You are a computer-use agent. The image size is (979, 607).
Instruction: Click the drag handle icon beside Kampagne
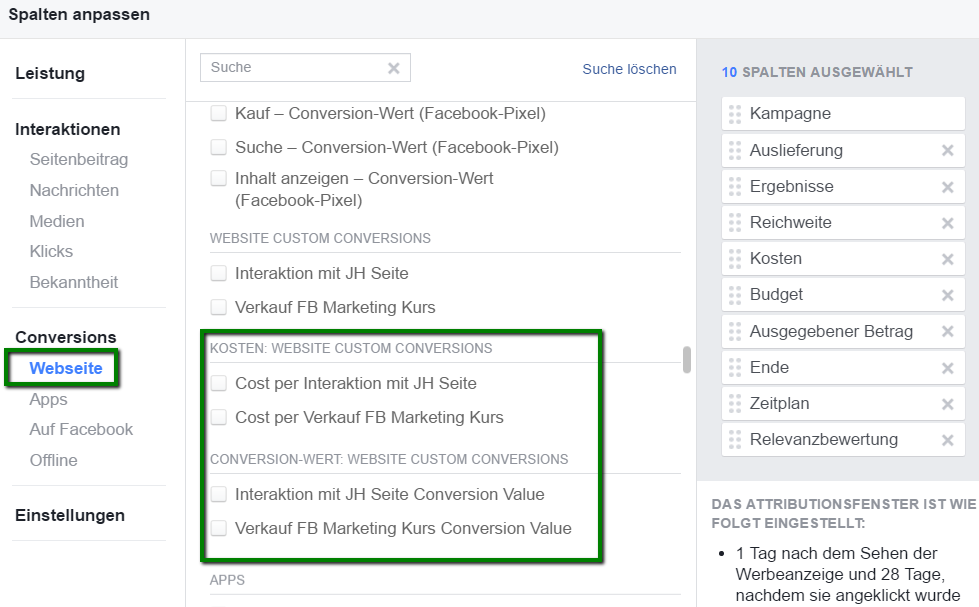(735, 114)
